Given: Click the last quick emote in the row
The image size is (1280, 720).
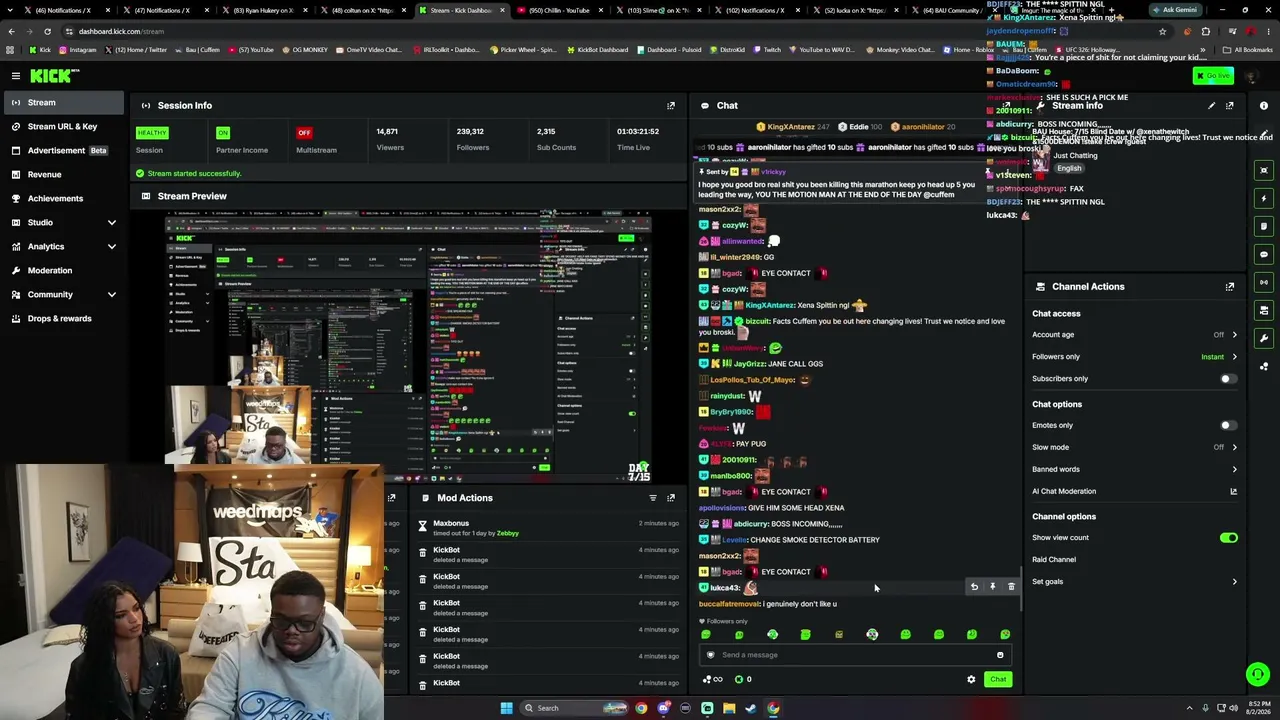Looking at the screenshot, I should coord(1005,634).
